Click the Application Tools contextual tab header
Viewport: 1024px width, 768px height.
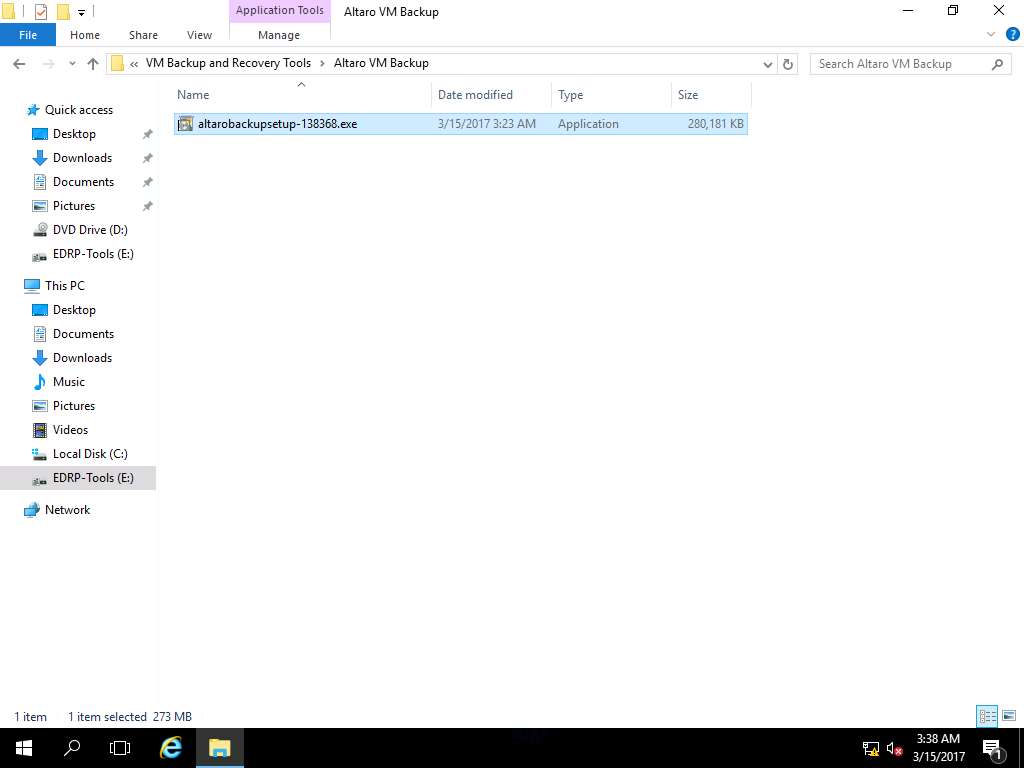point(280,10)
